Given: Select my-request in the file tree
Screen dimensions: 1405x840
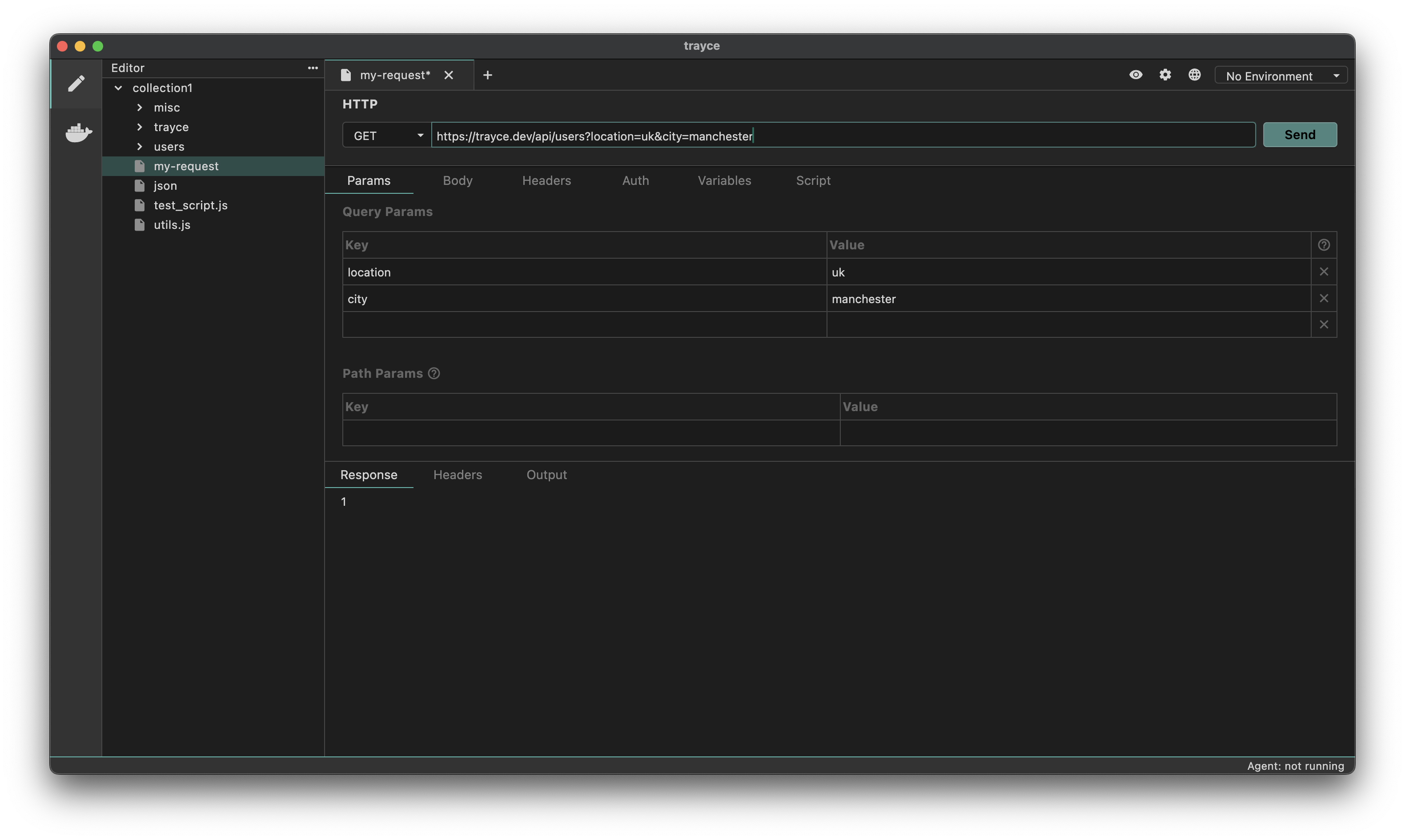Looking at the screenshot, I should [x=213, y=166].
